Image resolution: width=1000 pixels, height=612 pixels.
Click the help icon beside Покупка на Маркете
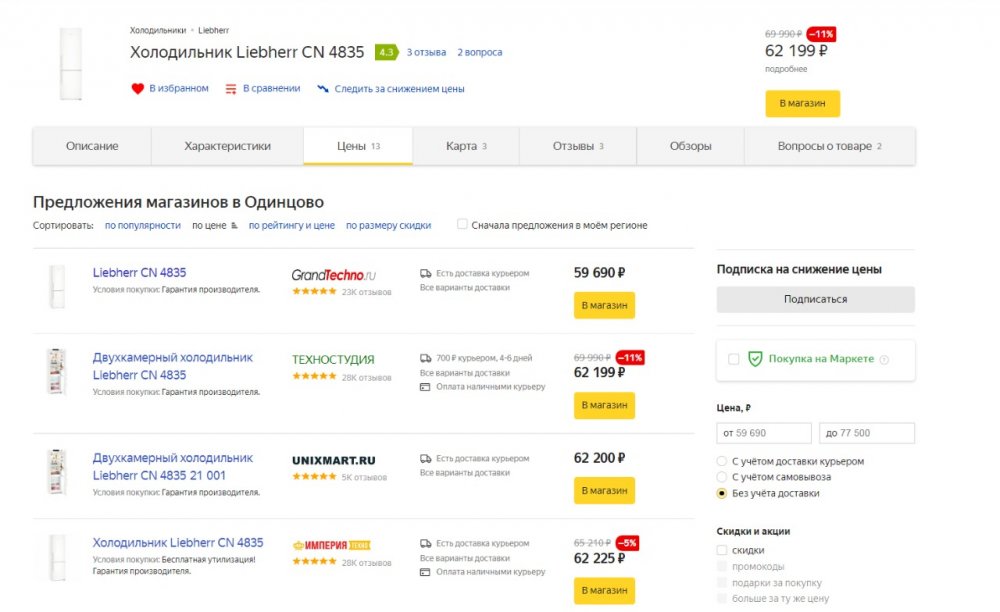[884, 360]
